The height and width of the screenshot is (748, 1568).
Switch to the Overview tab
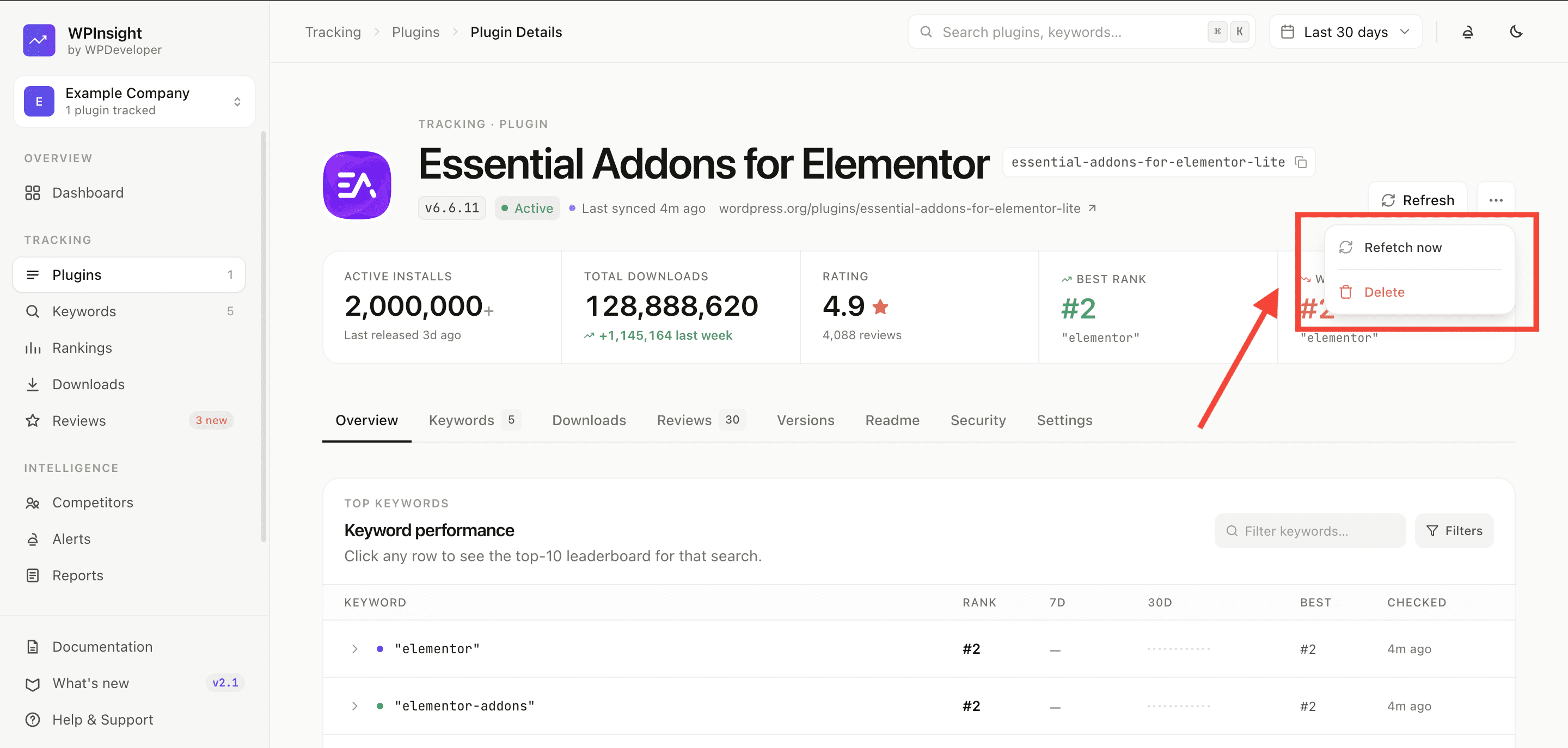(x=366, y=421)
